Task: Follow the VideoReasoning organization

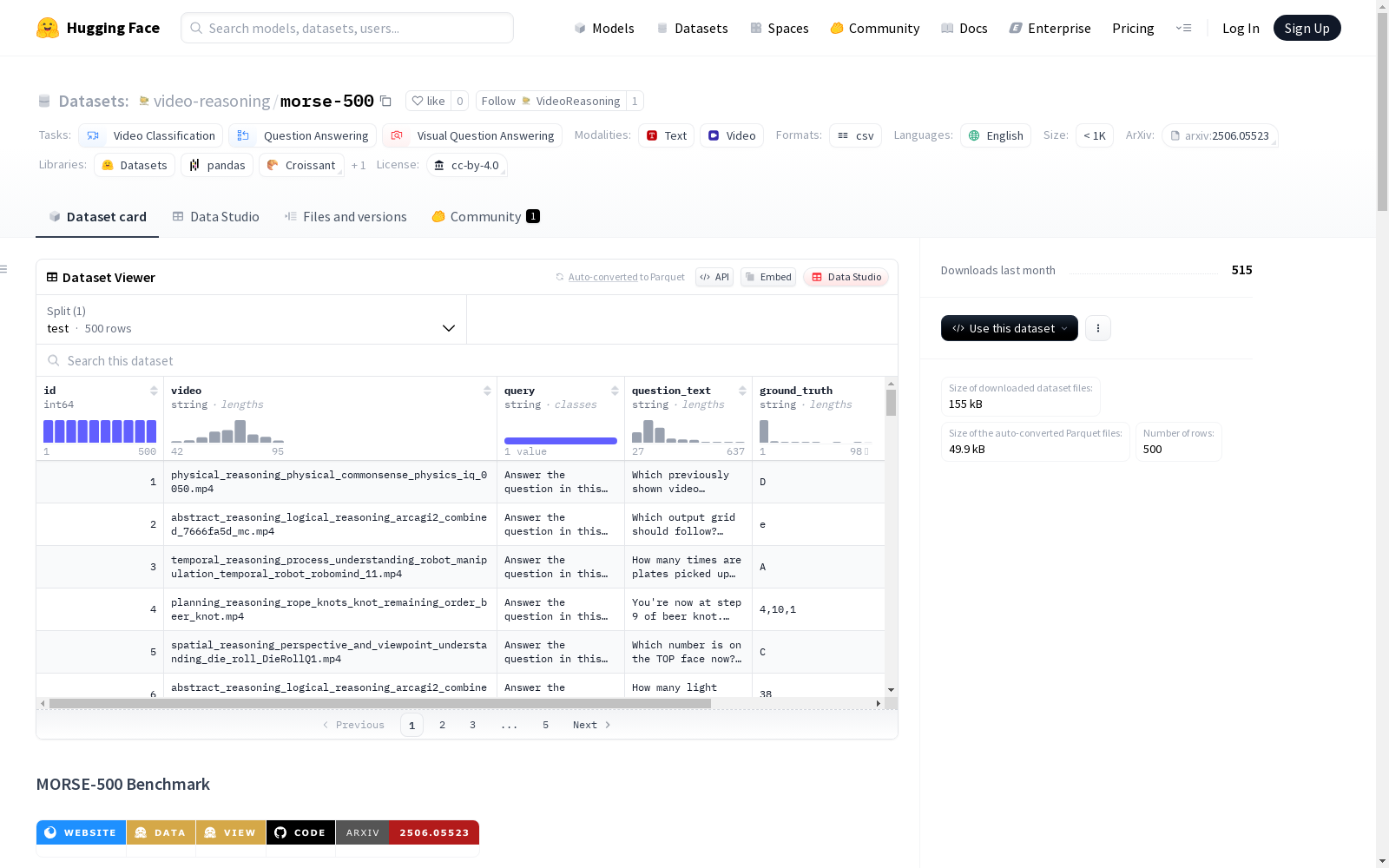Action: pyautogui.click(x=551, y=101)
